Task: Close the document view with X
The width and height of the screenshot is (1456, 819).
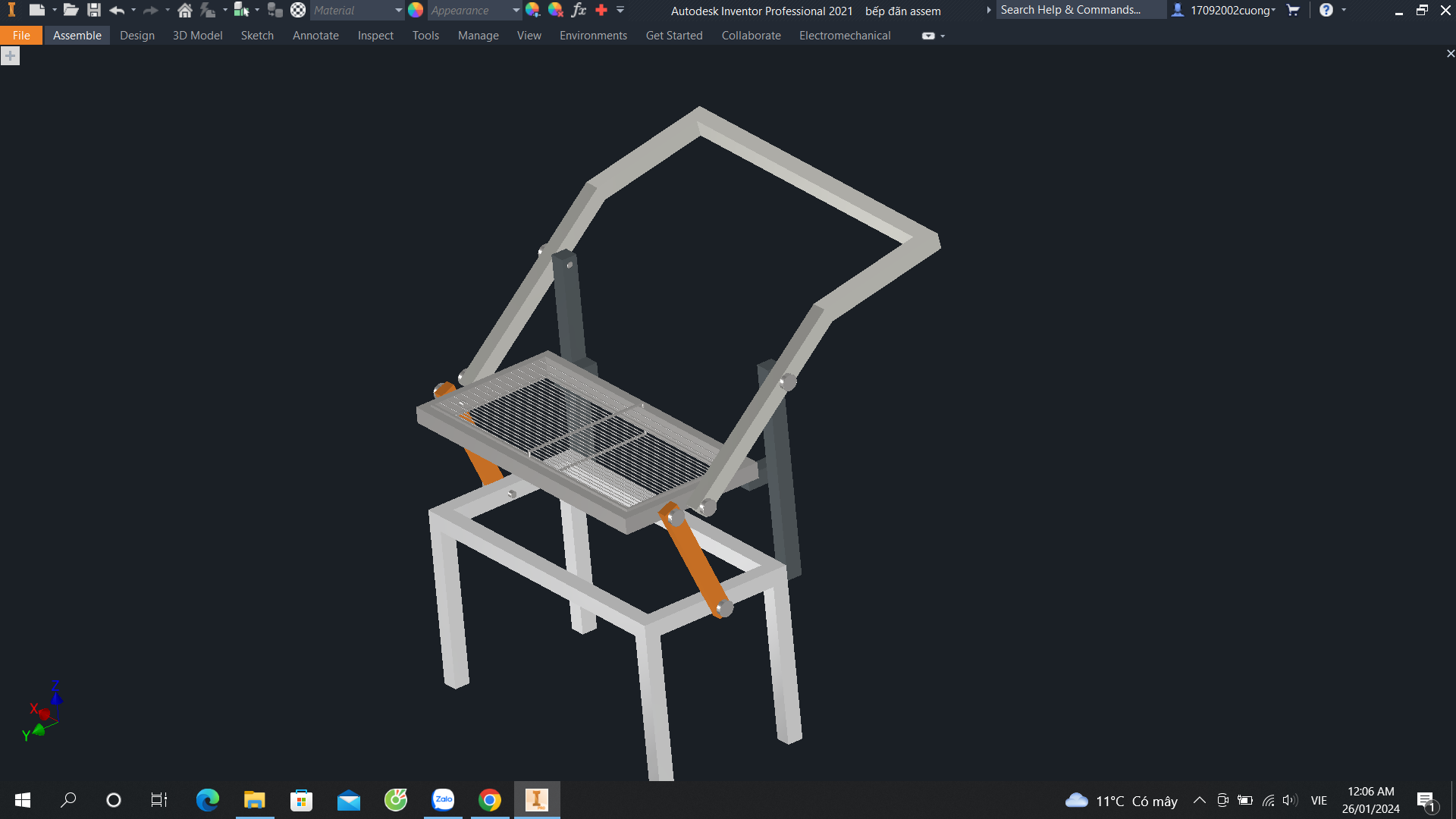Action: coord(1450,54)
